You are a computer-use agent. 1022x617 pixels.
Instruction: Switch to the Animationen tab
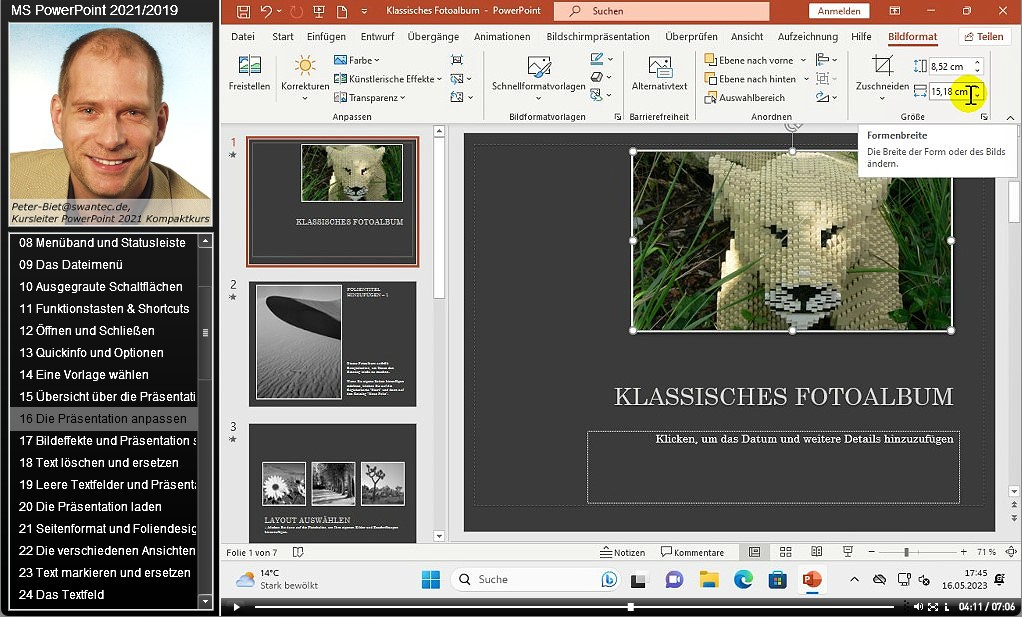coord(502,37)
